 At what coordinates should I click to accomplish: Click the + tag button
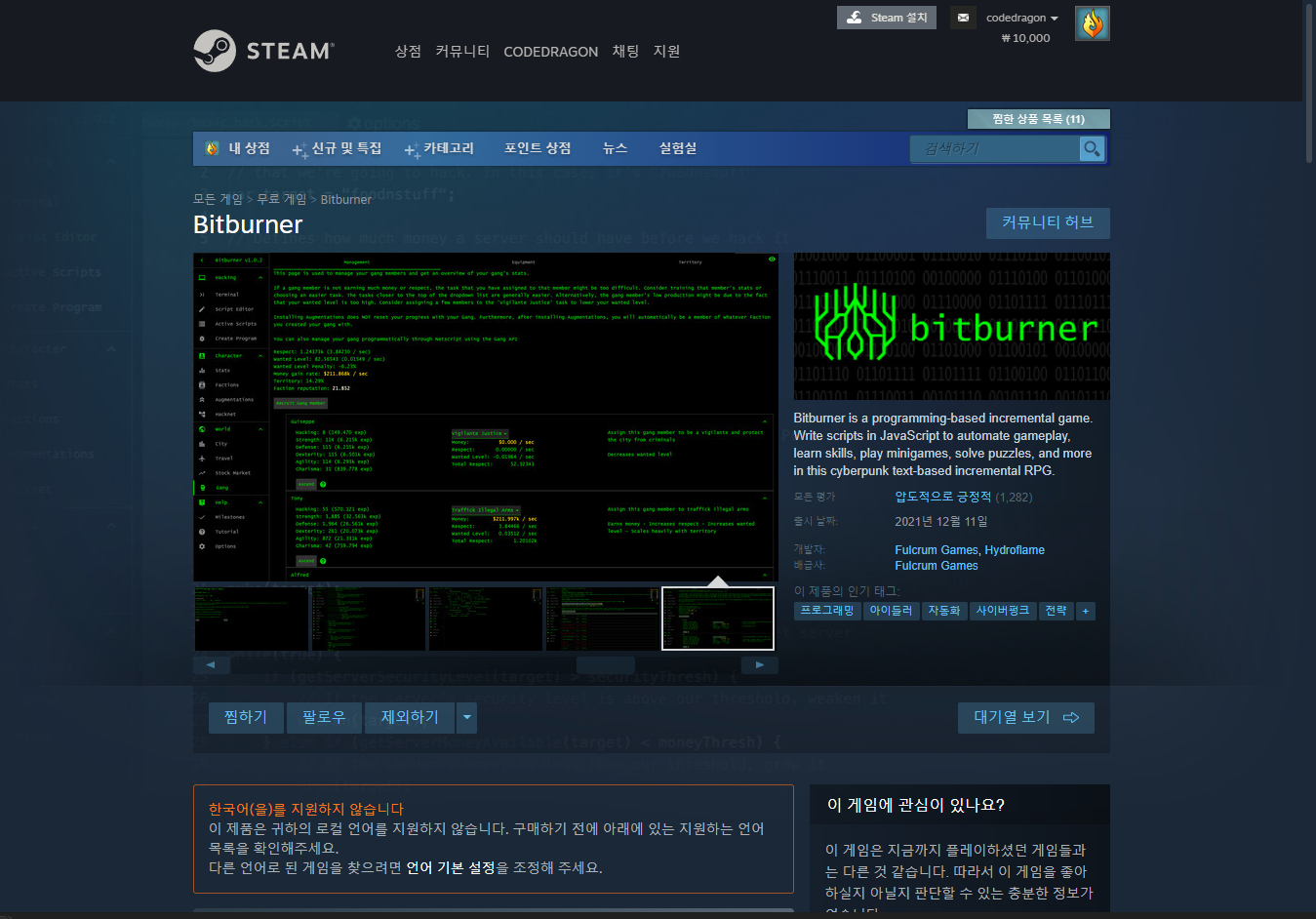[1085, 611]
